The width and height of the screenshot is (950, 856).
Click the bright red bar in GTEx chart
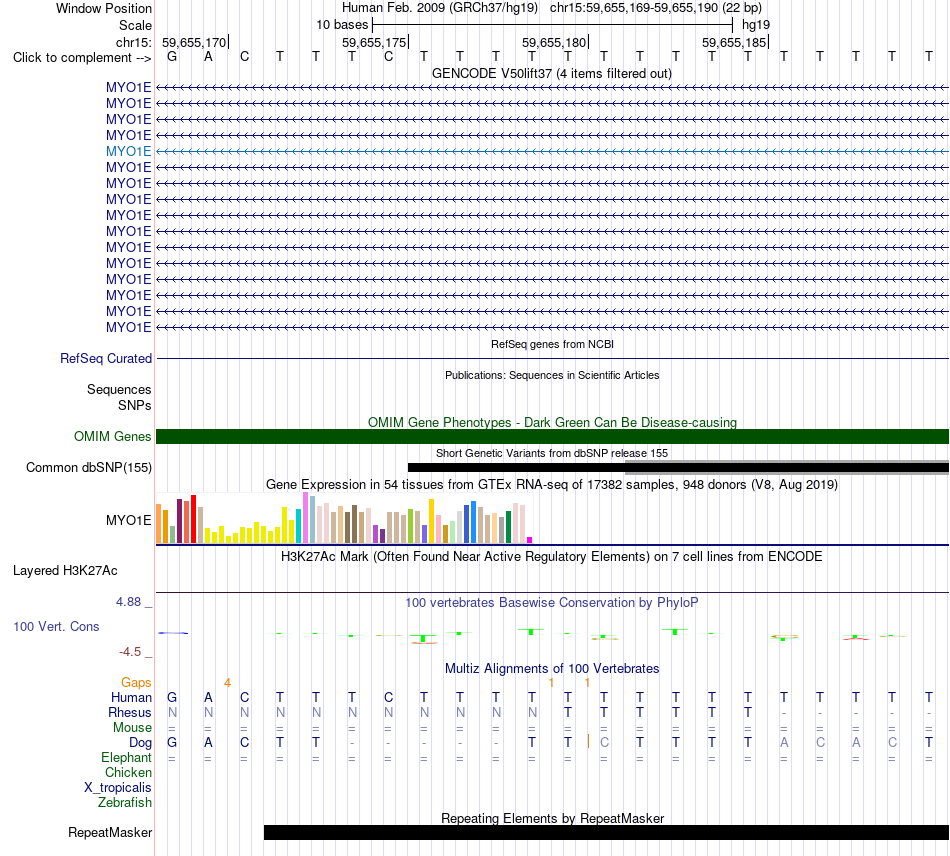pyautogui.click(x=193, y=519)
